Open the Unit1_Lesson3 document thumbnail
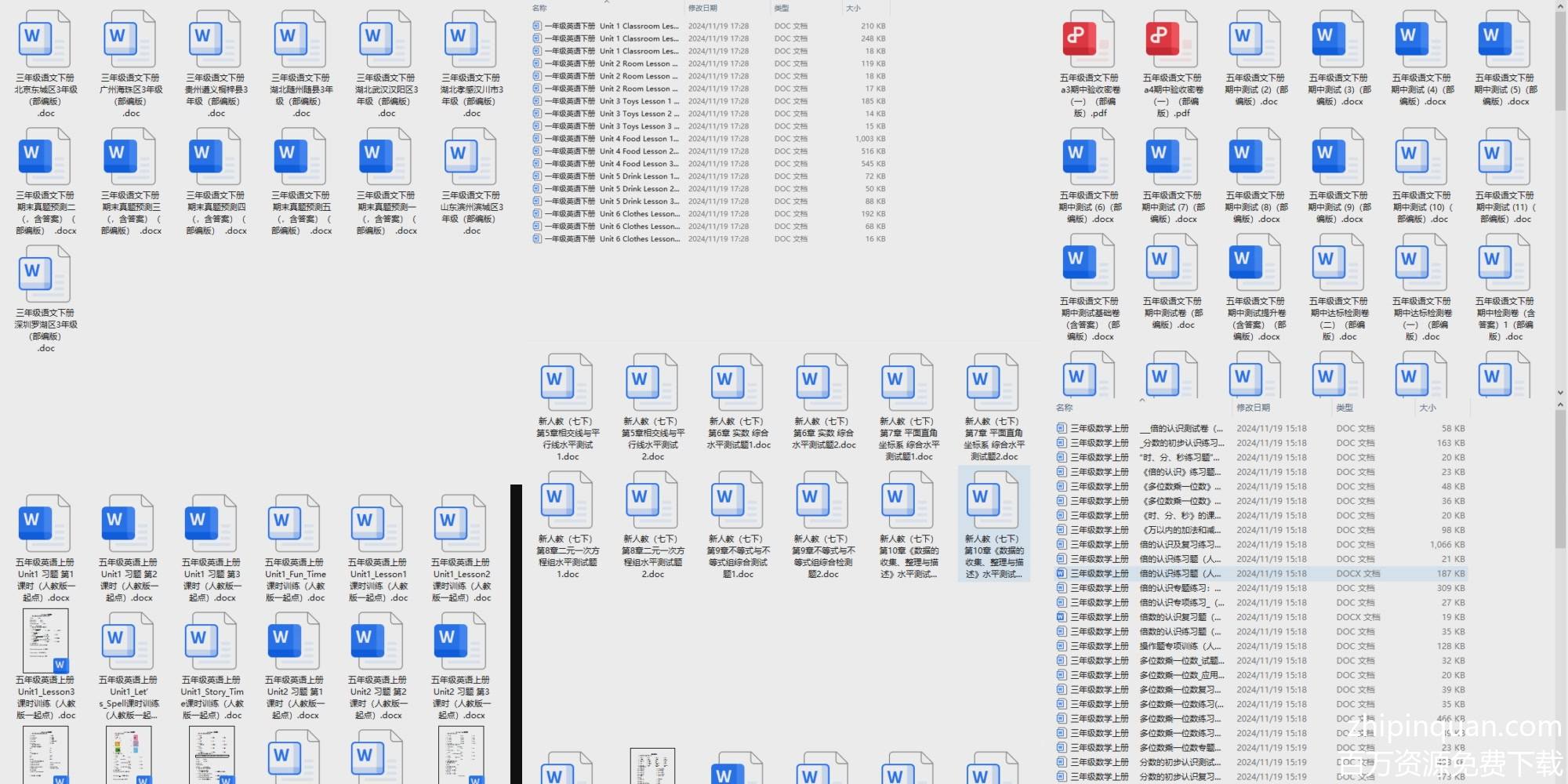1568x784 pixels. tap(45, 641)
